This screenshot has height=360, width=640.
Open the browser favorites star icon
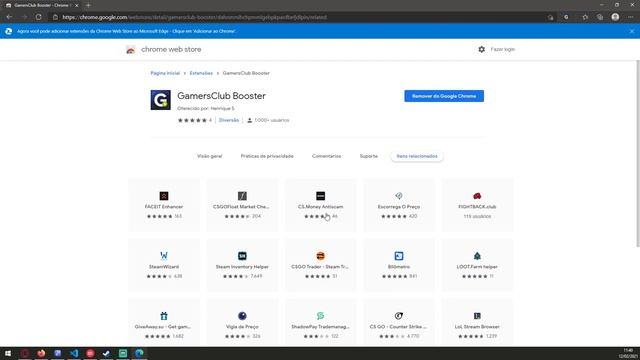[x=585, y=17]
